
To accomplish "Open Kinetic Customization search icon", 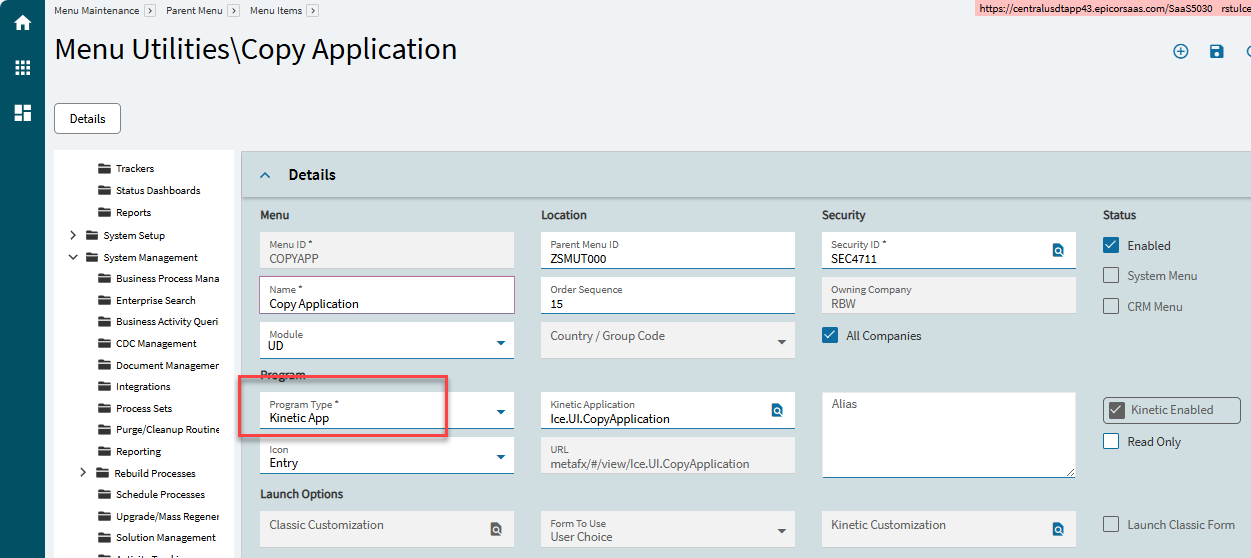I will [x=1058, y=529].
